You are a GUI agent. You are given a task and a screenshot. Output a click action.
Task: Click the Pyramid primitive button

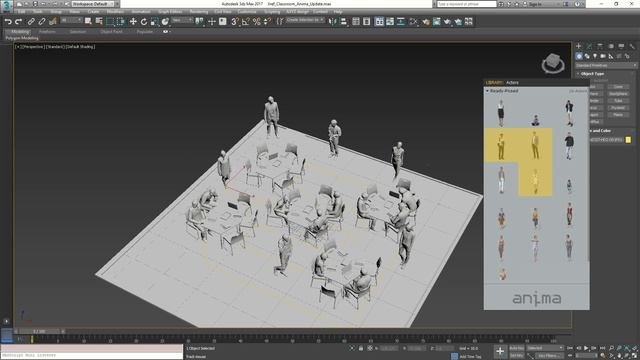click(618, 108)
